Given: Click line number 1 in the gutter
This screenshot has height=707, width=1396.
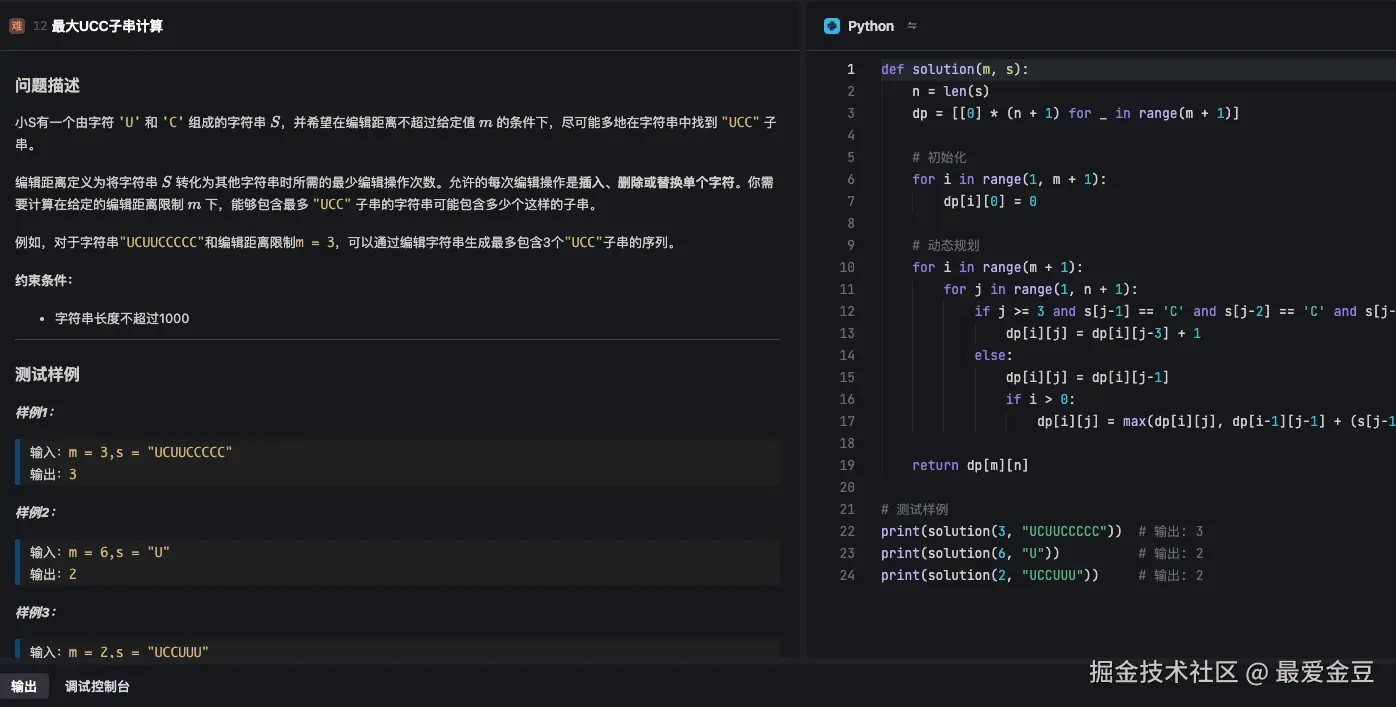Looking at the screenshot, I should [x=851, y=69].
